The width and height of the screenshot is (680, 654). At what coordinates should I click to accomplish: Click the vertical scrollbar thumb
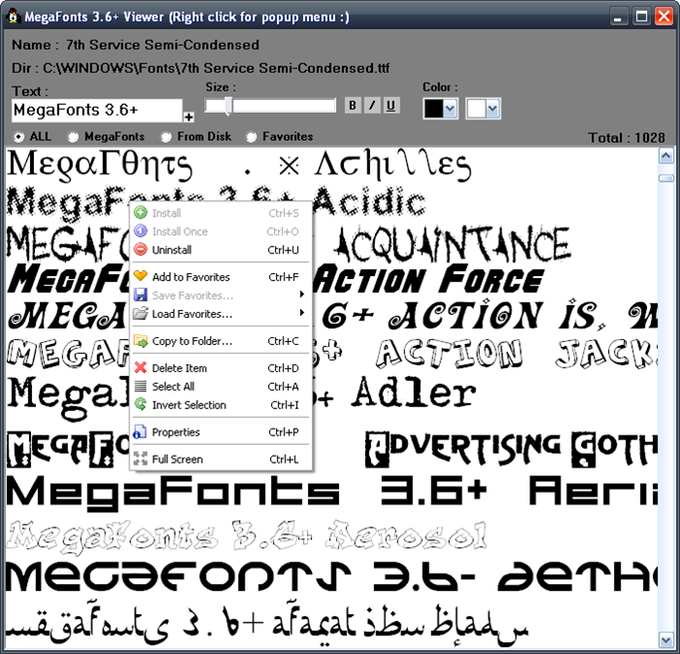coord(666,178)
